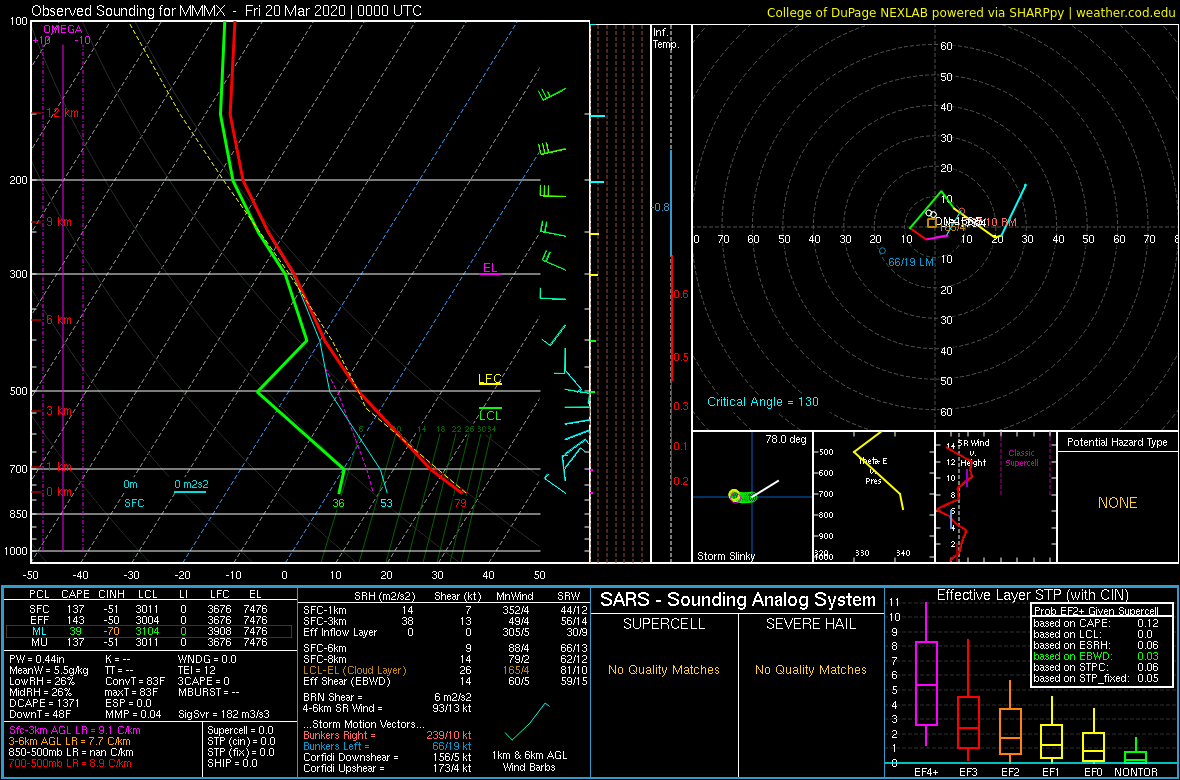Screen dimensions: 1180x780
Task: Click the Bunkers Left storm motion
Action: [387, 746]
